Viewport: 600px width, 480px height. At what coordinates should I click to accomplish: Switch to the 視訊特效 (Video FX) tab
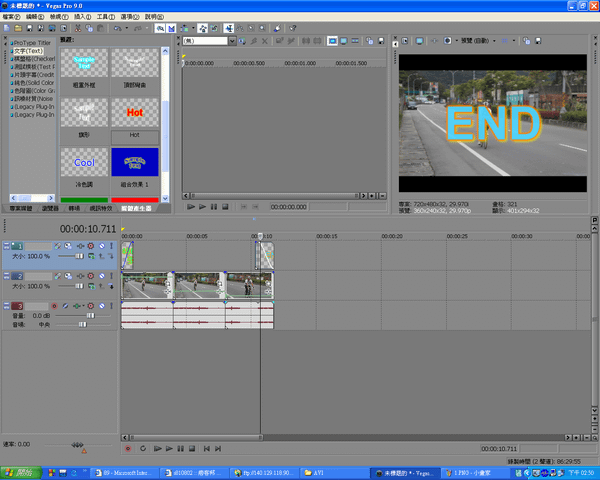click(x=101, y=208)
